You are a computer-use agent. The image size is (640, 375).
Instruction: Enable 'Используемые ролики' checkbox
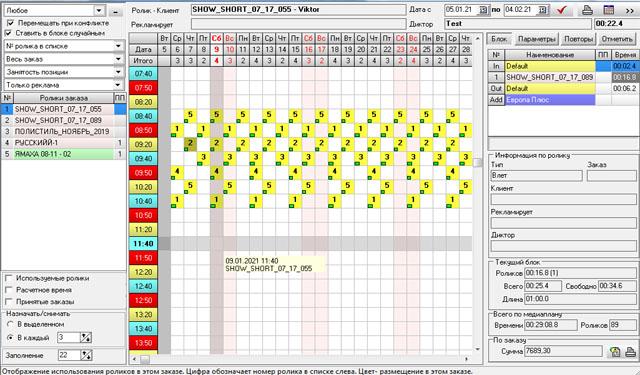pyautogui.click(x=9, y=278)
